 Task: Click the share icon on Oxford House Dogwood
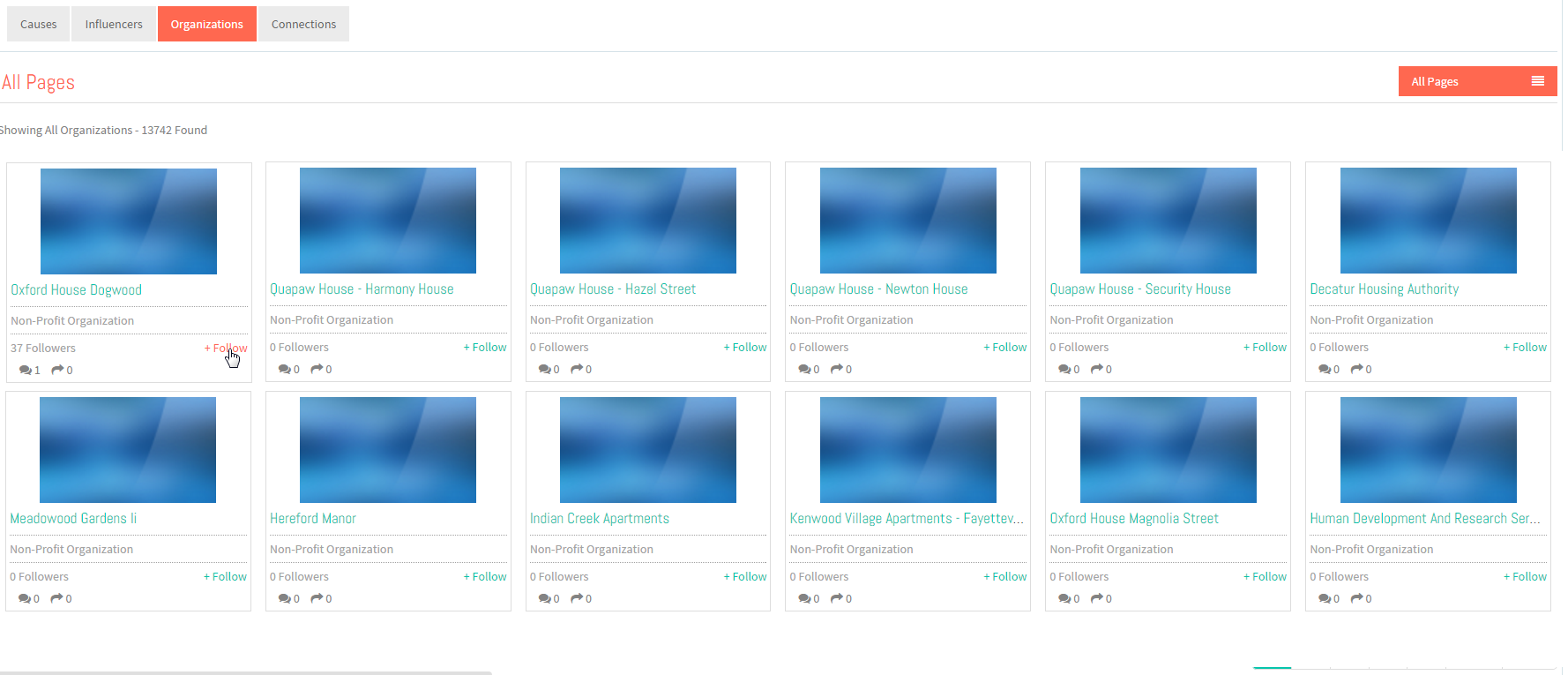coord(57,370)
